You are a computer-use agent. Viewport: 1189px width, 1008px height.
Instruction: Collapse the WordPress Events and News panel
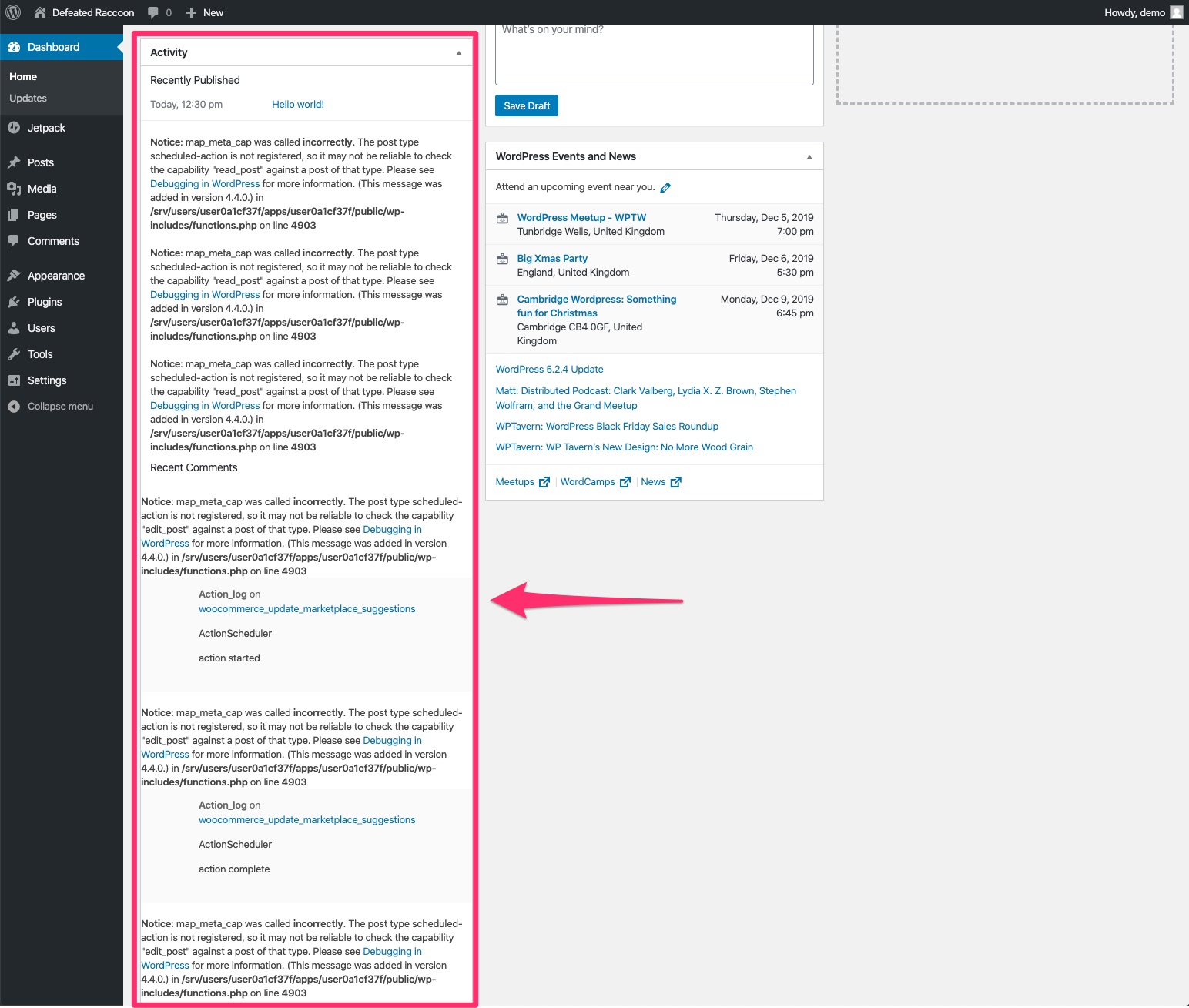pyautogui.click(x=809, y=156)
